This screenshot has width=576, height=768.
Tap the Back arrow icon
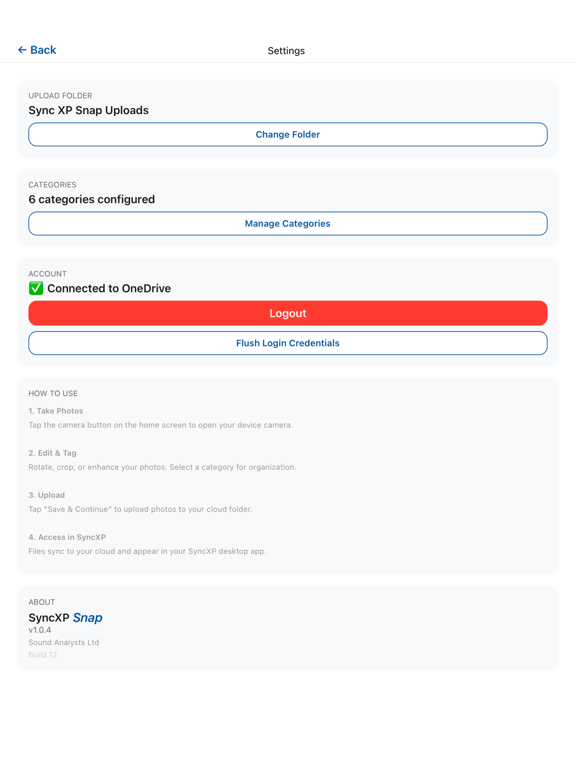[x=22, y=50]
